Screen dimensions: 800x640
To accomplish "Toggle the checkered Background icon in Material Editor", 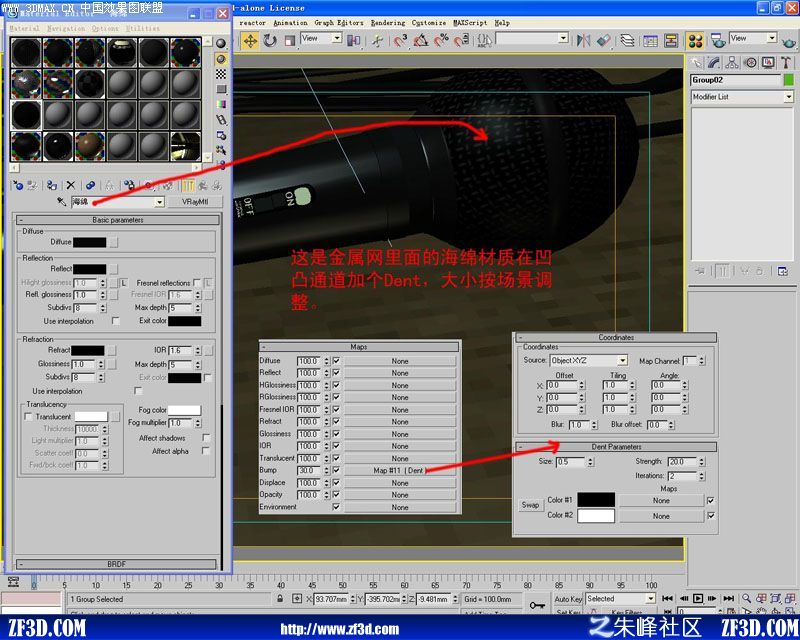I will [x=220, y=75].
